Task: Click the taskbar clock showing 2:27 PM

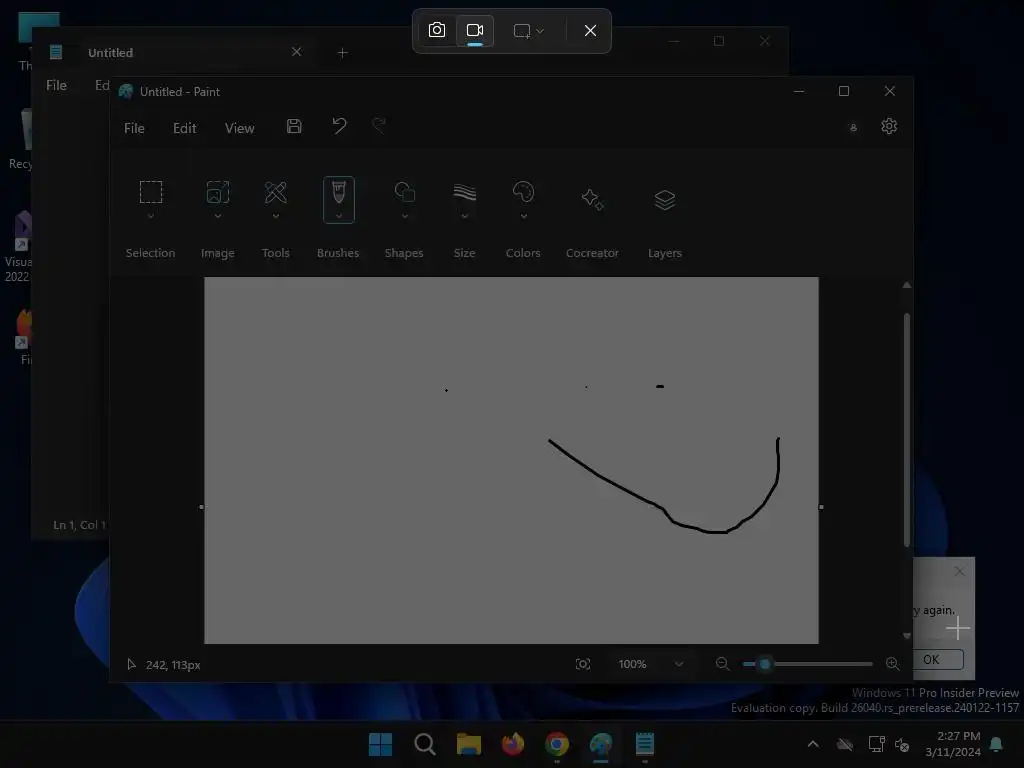Action: point(953,744)
